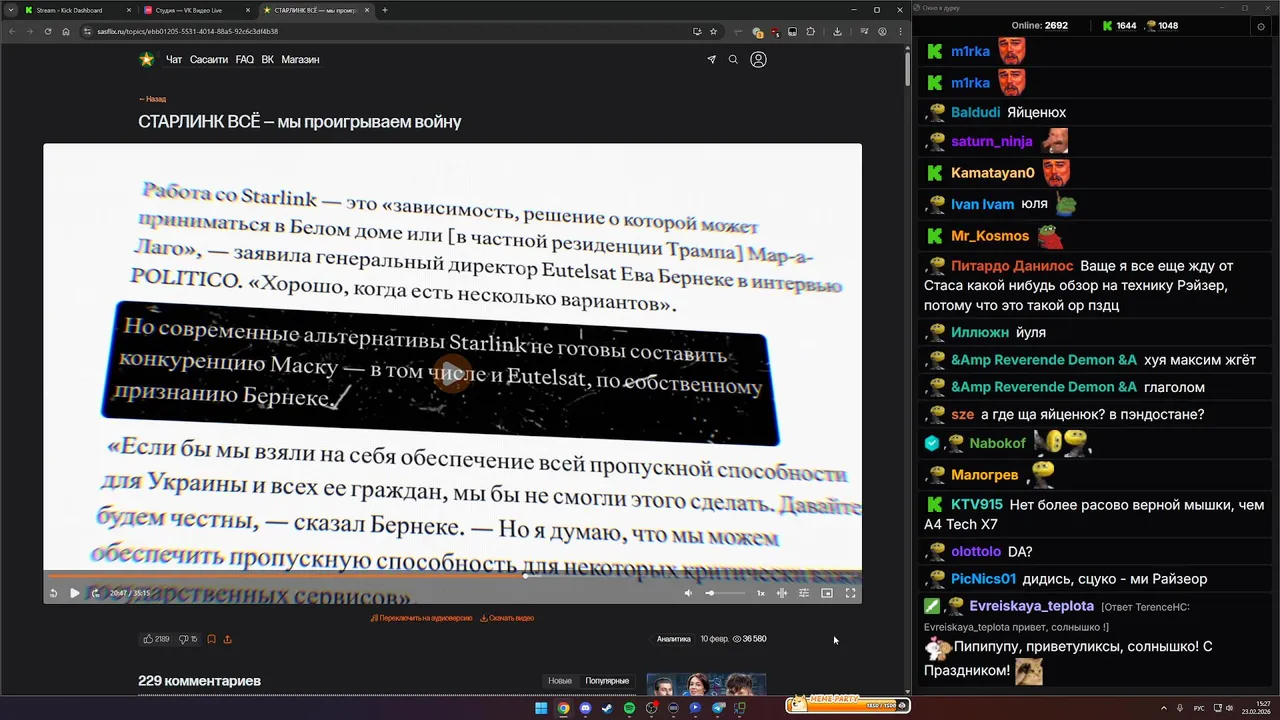
Task: Enter fullscreen on the video player
Action: click(x=850, y=593)
